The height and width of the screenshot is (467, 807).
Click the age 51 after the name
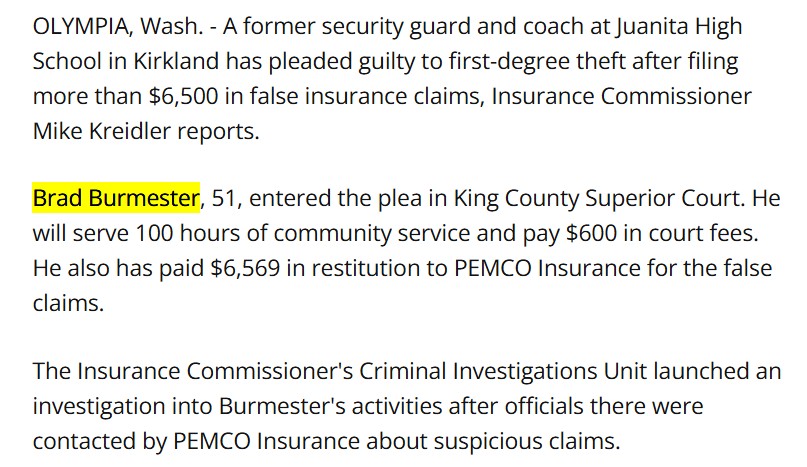[224, 198]
